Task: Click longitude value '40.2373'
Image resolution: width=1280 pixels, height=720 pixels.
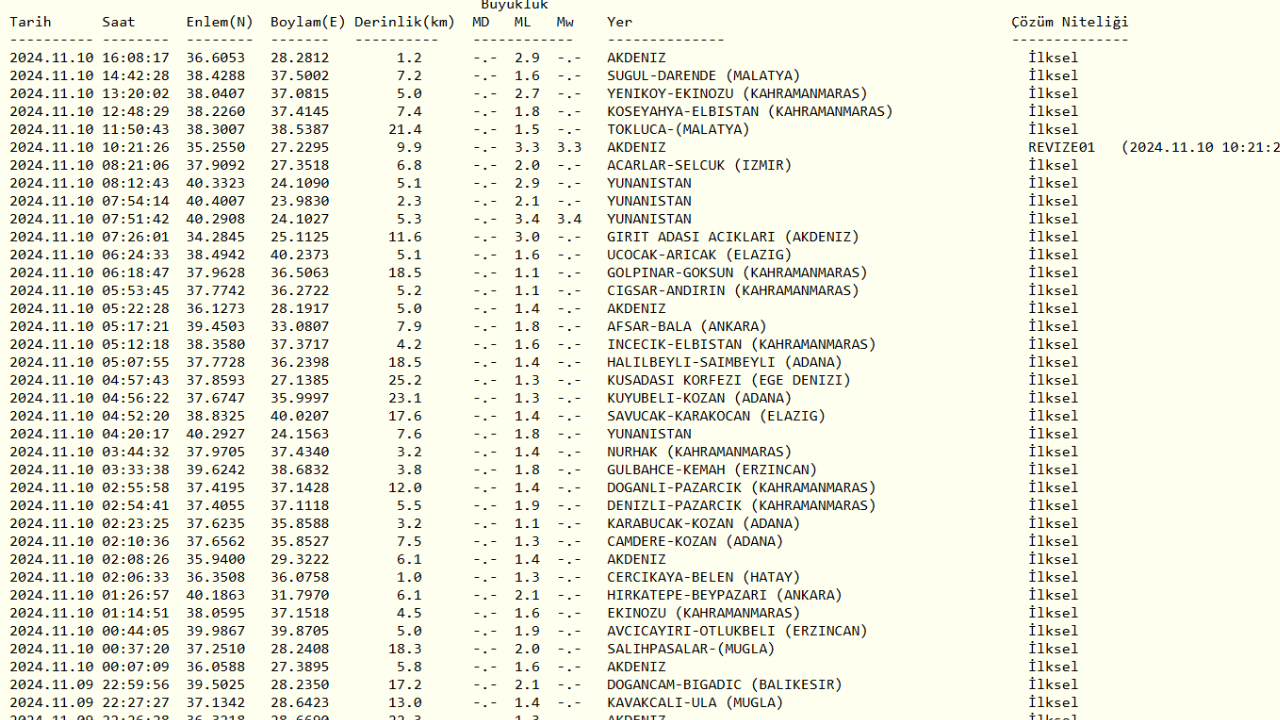Action: pyautogui.click(x=300, y=255)
